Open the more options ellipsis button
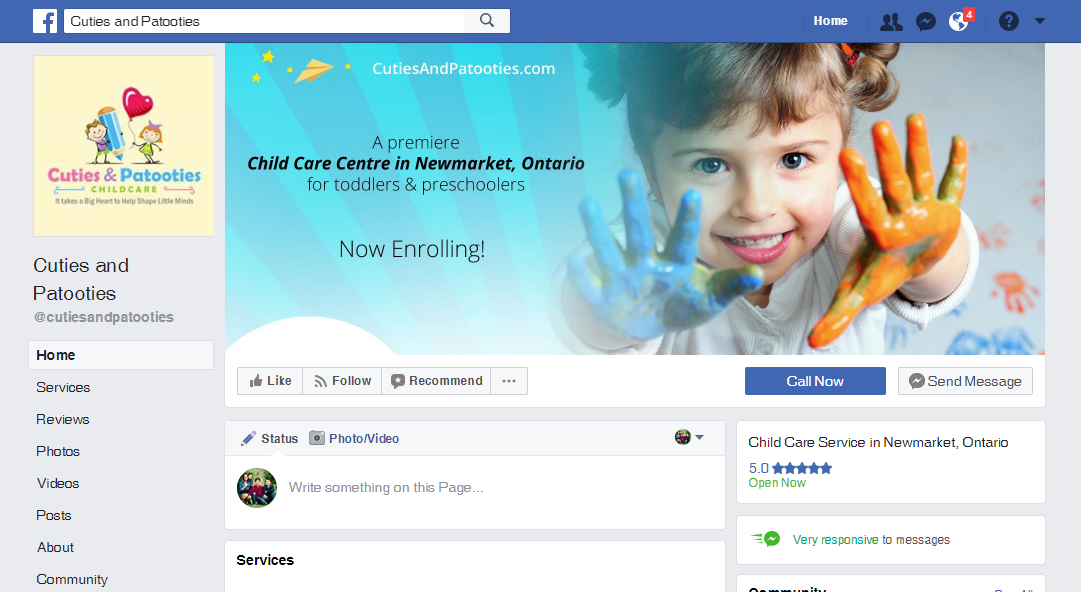The height and width of the screenshot is (592, 1081). coord(509,381)
